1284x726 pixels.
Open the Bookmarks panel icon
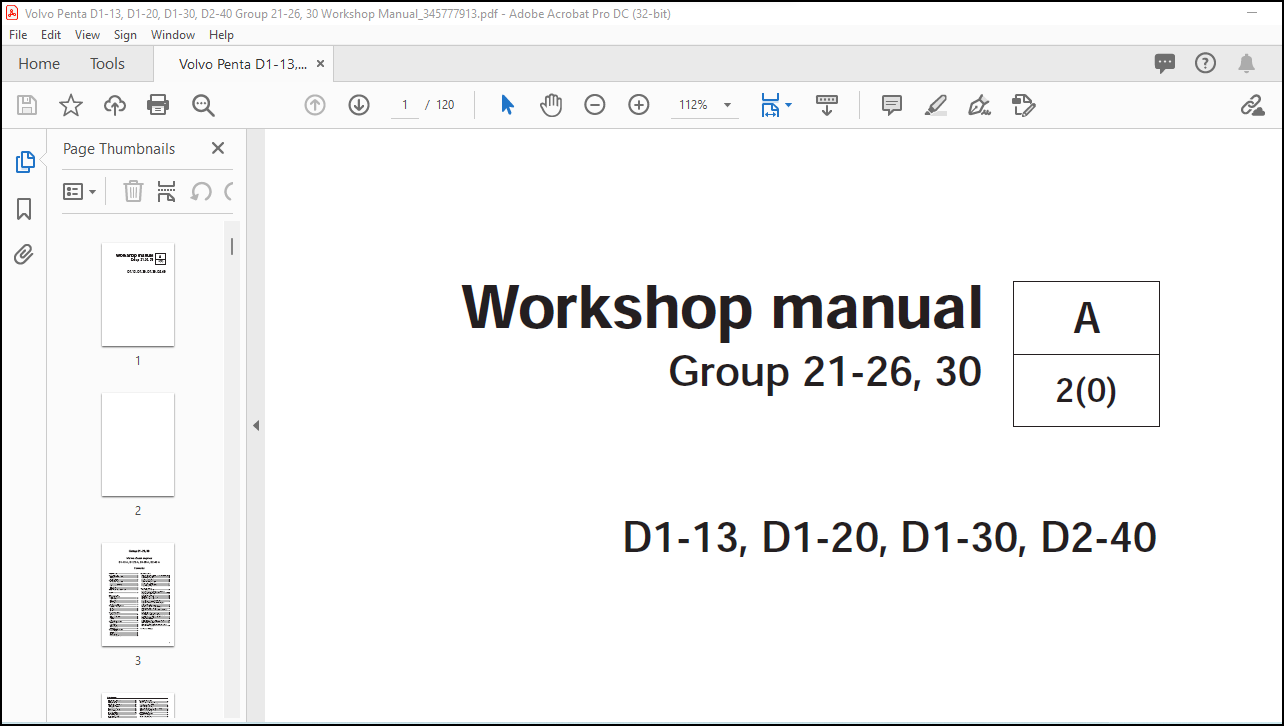click(25, 209)
